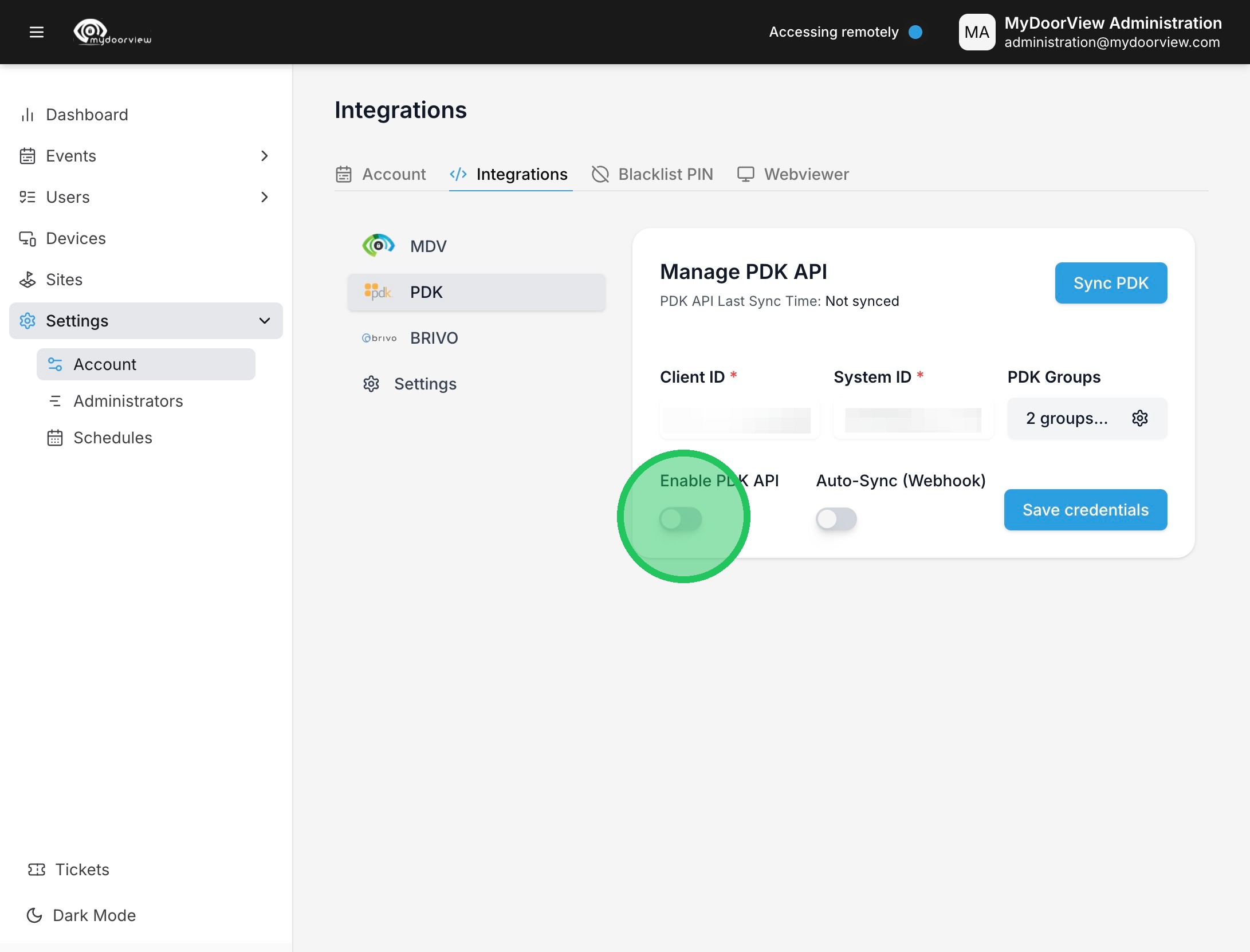This screenshot has height=952, width=1250.
Task: Expand the Users submenu chevron
Action: pyautogui.click(x=264, y=197)
